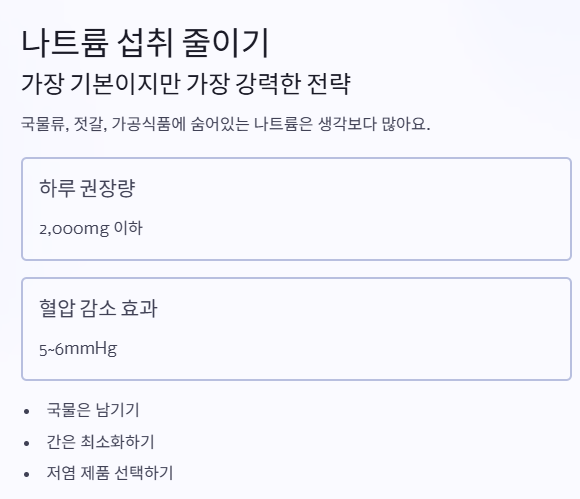This screenshot has width=580, height=499.
Task: Click the word 젓갈 in the description
Action: coord(90,124)
